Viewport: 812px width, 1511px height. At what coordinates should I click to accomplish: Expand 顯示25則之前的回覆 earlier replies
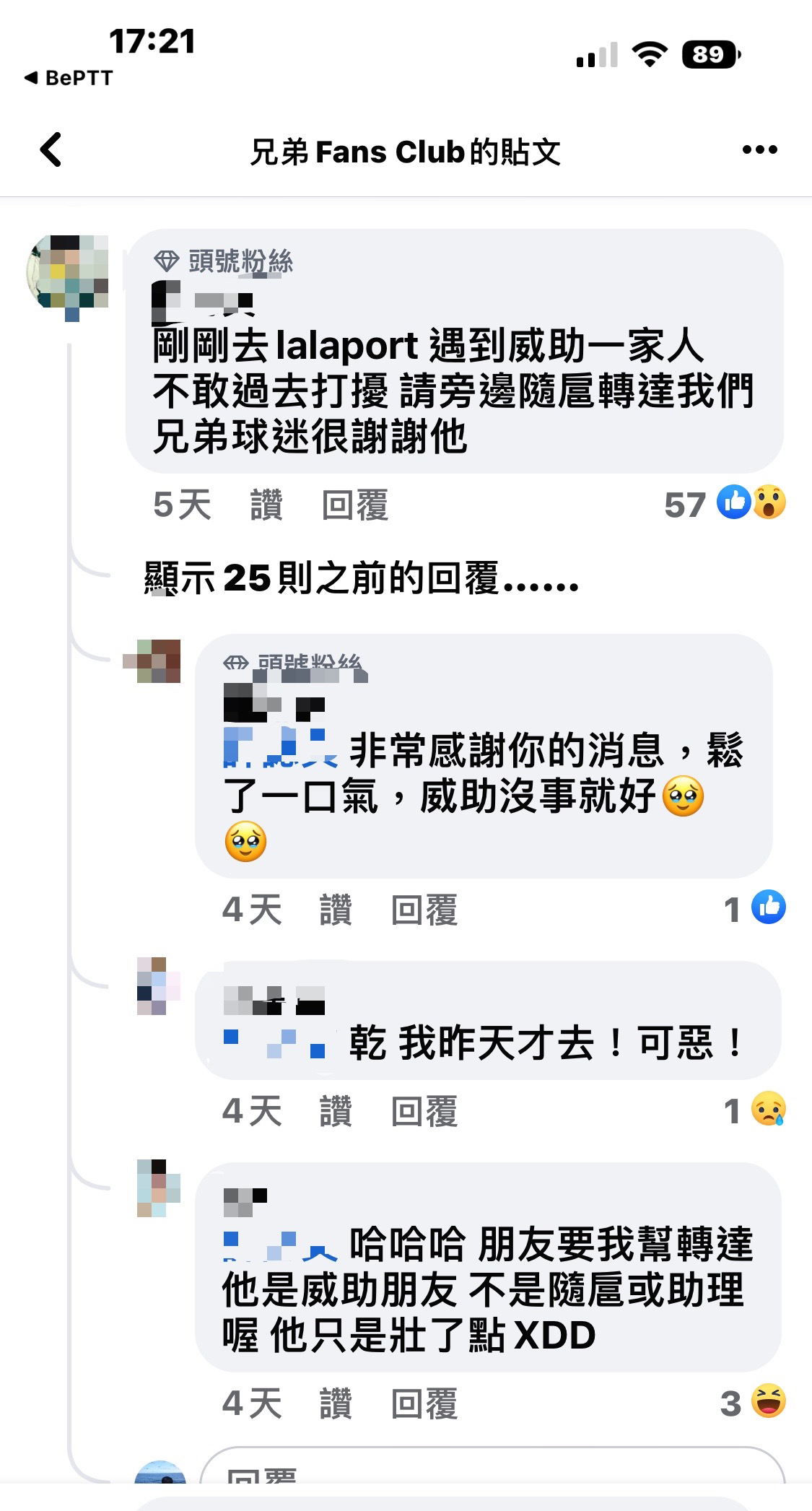tap(362, 578)
